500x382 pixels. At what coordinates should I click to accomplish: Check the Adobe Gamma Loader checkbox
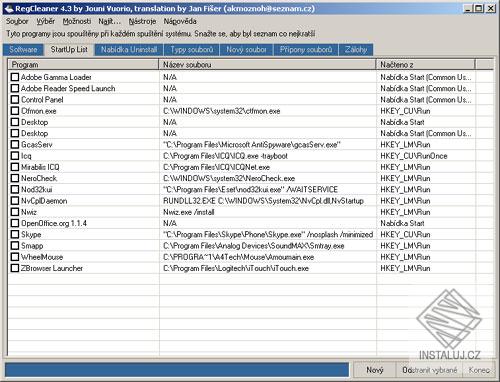[x=15, y=77]
